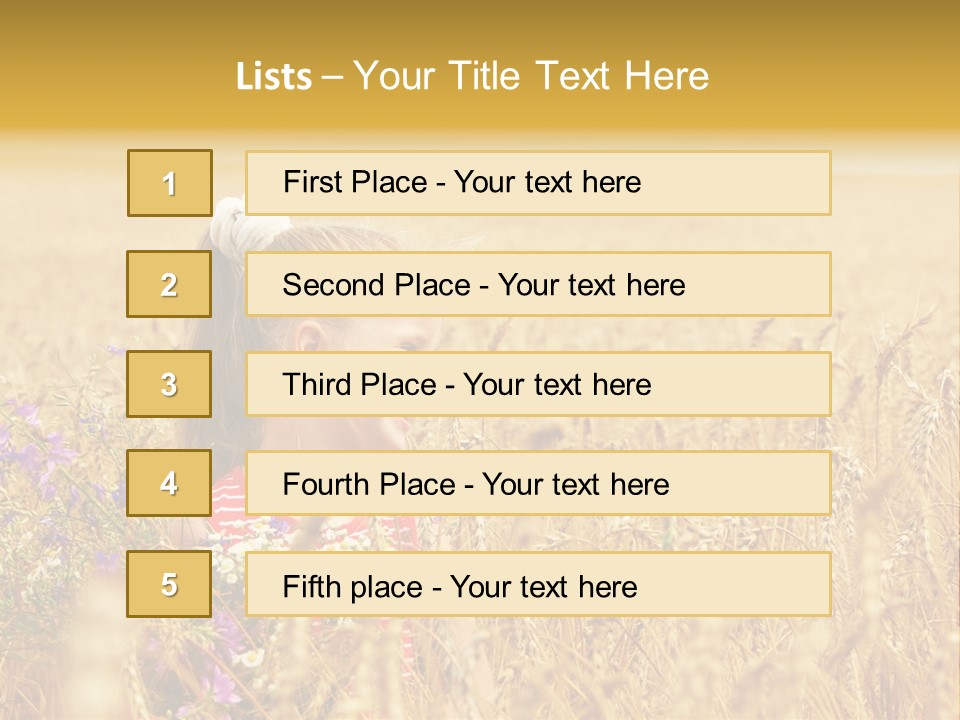Image resolution: width=960 pixels, height=720 pixels.
Task: Click the 'Fifth place - Your text here' box
Action: click(538, 584)
